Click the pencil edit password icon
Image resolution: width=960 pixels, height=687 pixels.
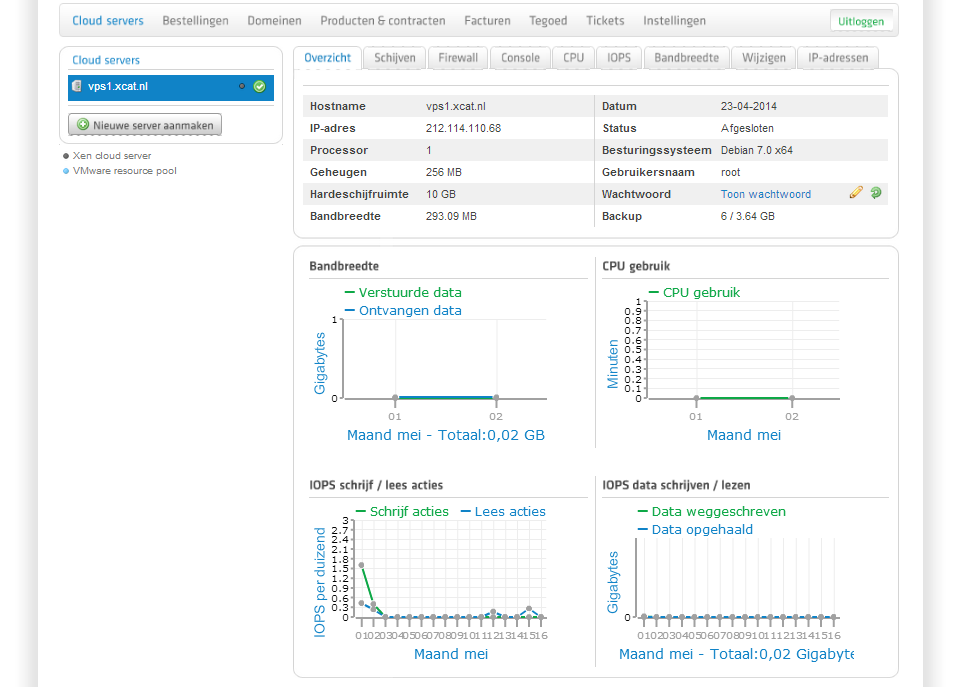(856, 193)
